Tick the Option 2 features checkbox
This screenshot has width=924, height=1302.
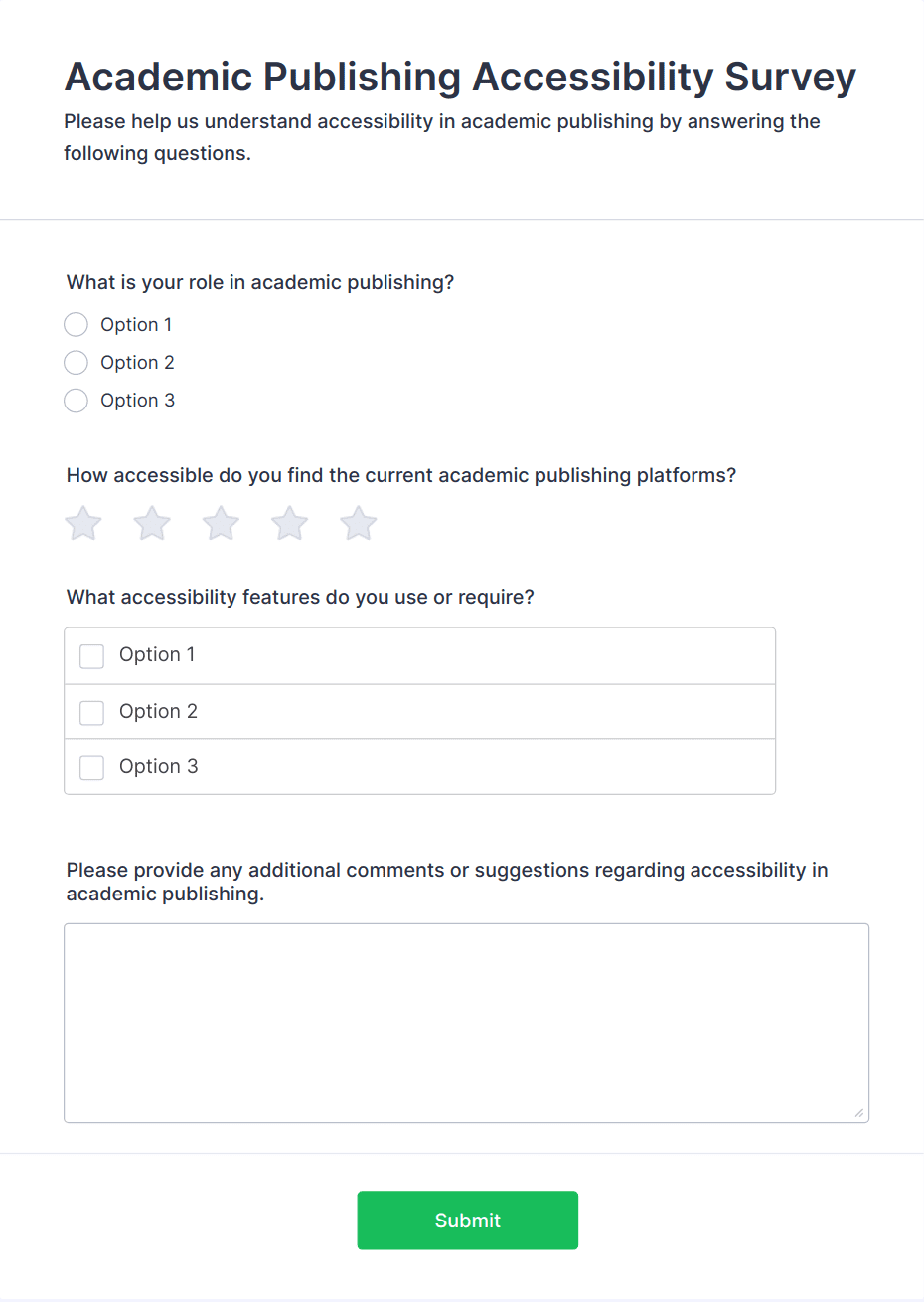coord(92,712)
